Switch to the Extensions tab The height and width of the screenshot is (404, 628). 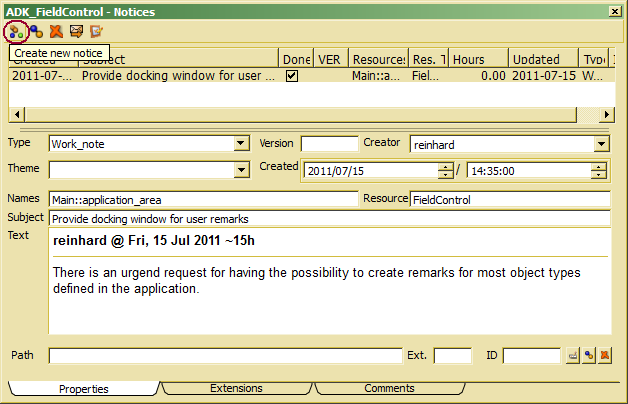236,388
